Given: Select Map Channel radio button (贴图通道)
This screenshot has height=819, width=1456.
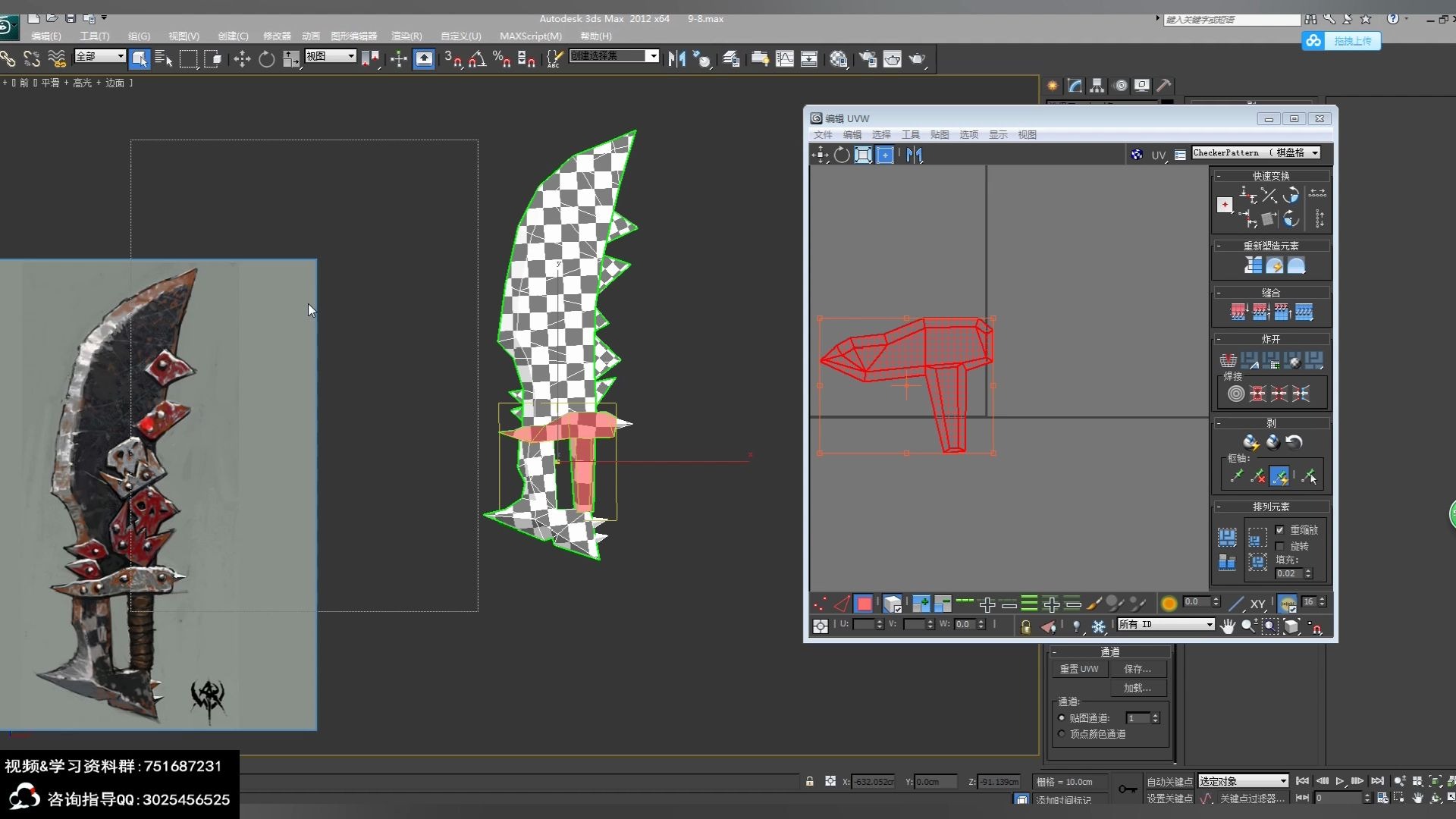Looking at the screenshot, I should click(x=1062, y=718).
